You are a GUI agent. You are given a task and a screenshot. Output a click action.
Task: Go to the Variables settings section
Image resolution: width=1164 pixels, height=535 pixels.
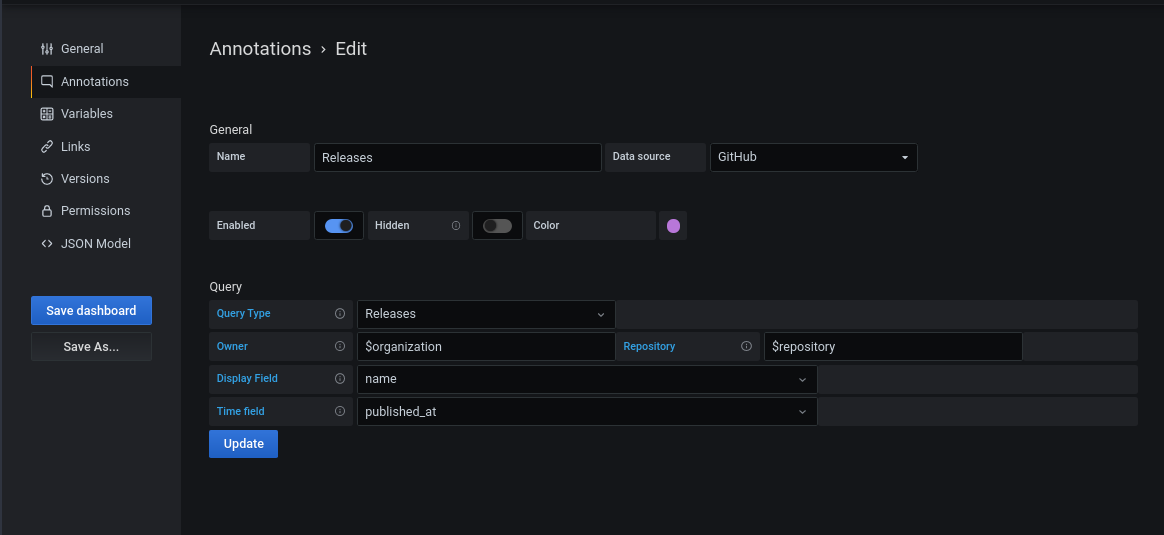coord(86,114)
